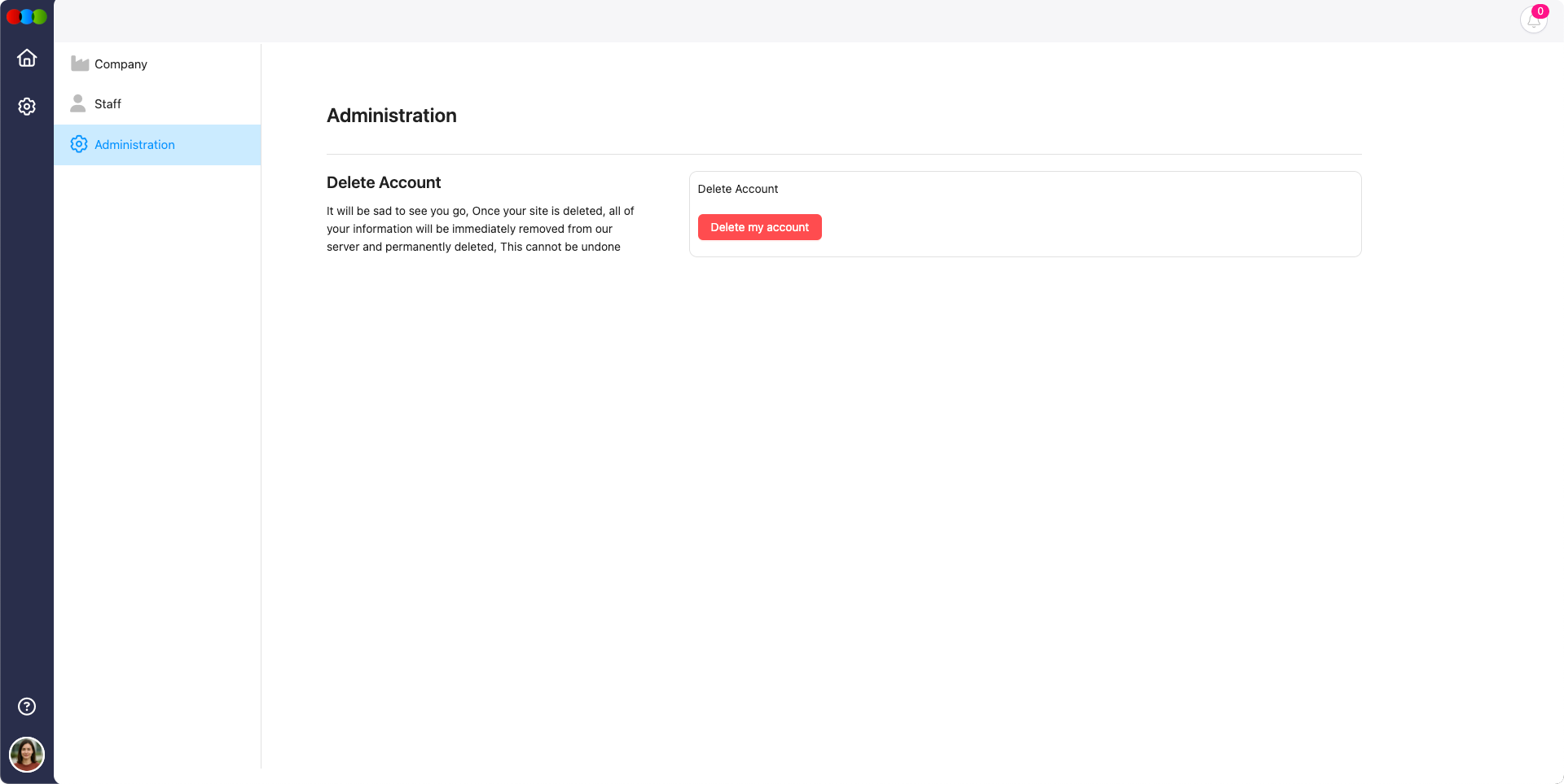This screenshot has height=784, width=1564.
Task: Click the notification count badge showing 0
Action: [x=1541, y=11]
